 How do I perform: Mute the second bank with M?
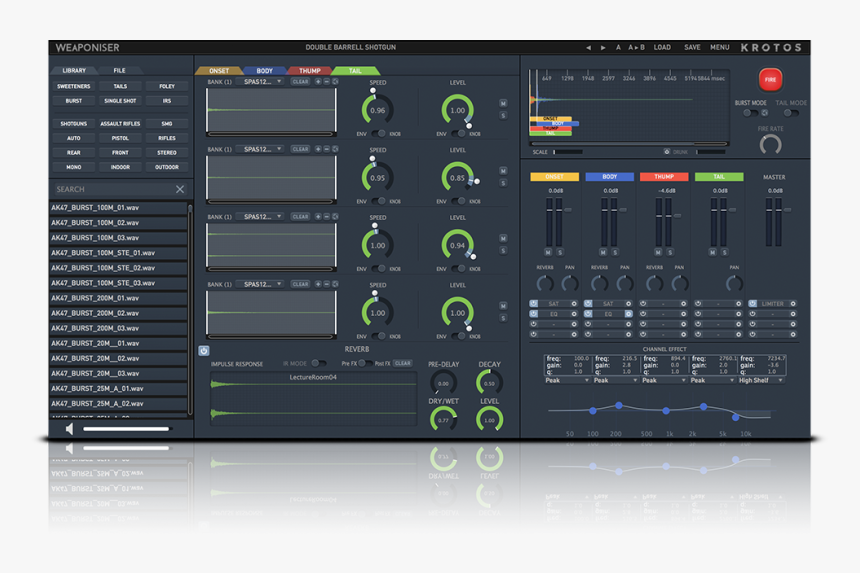[503, 171]
